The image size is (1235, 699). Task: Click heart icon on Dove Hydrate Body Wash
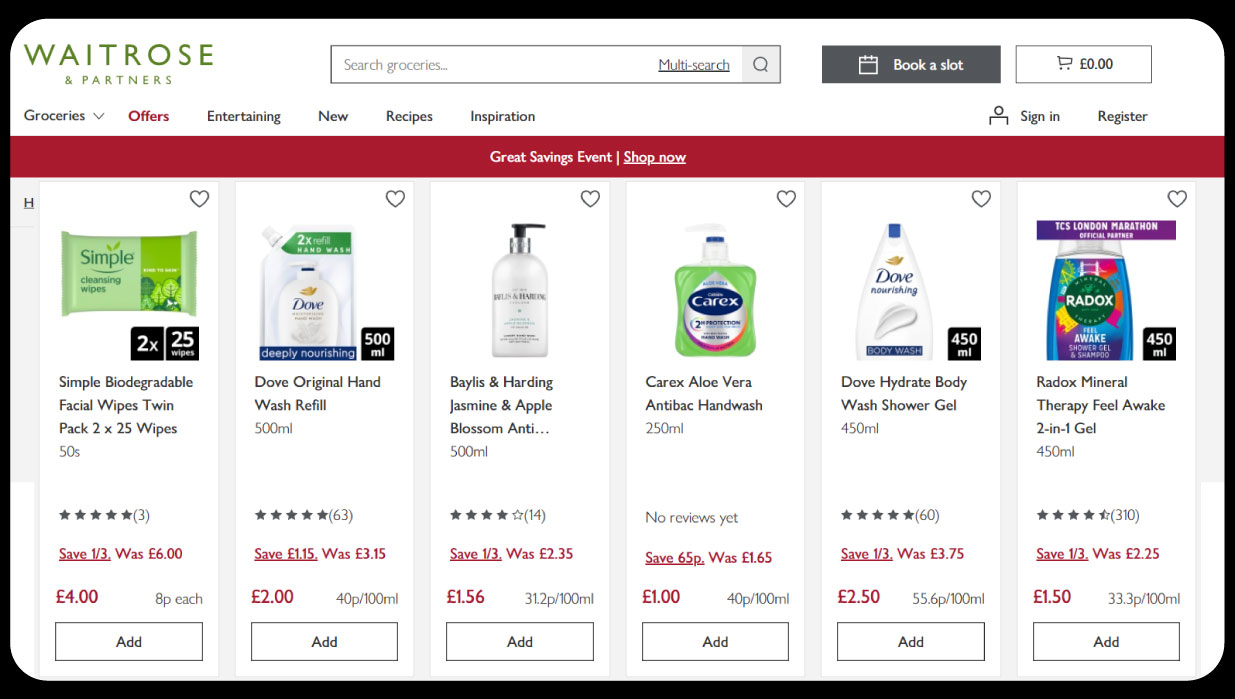(981, 199)
